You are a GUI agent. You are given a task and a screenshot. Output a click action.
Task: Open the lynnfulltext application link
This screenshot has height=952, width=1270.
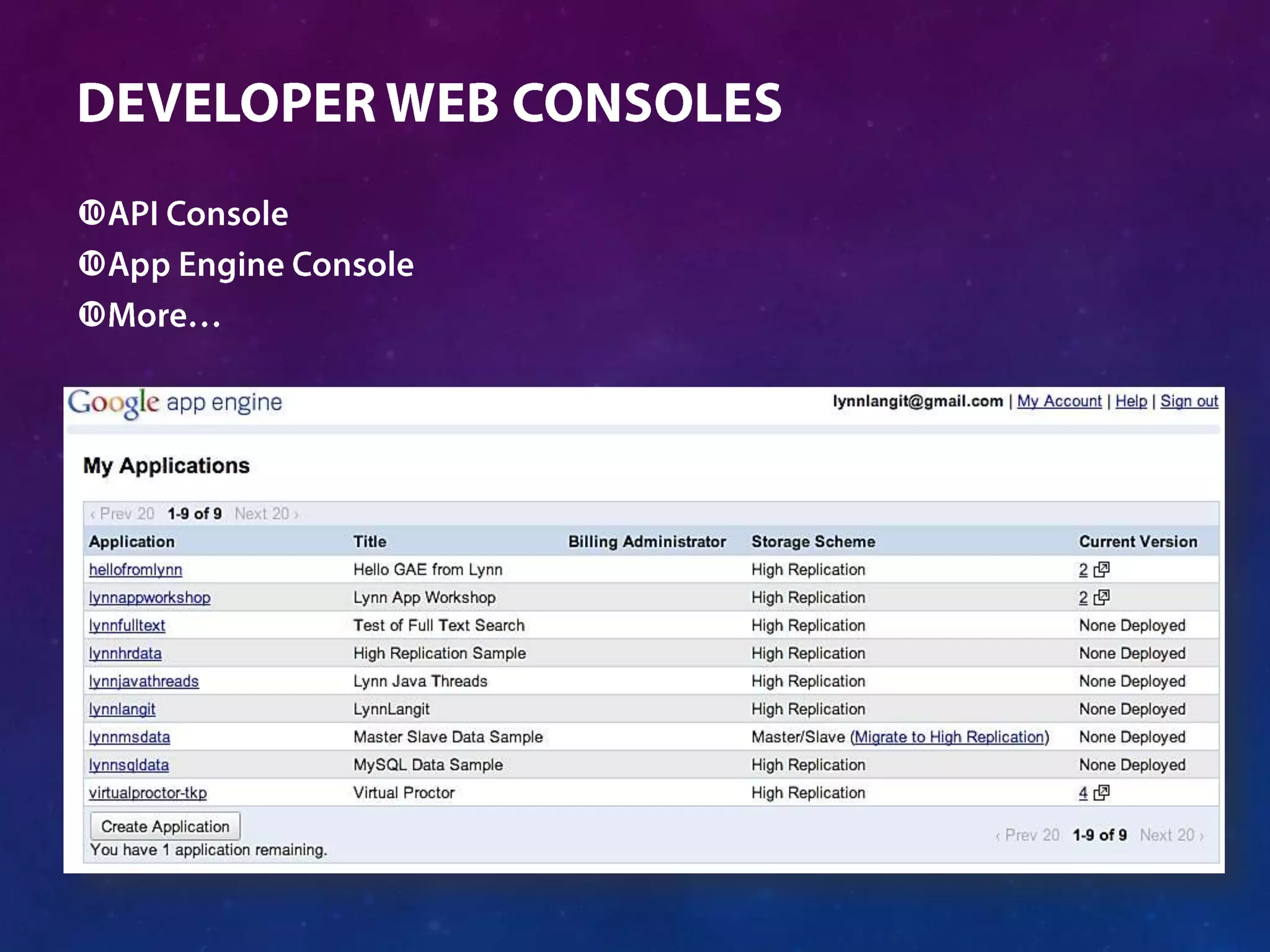(x=127, y=625)
